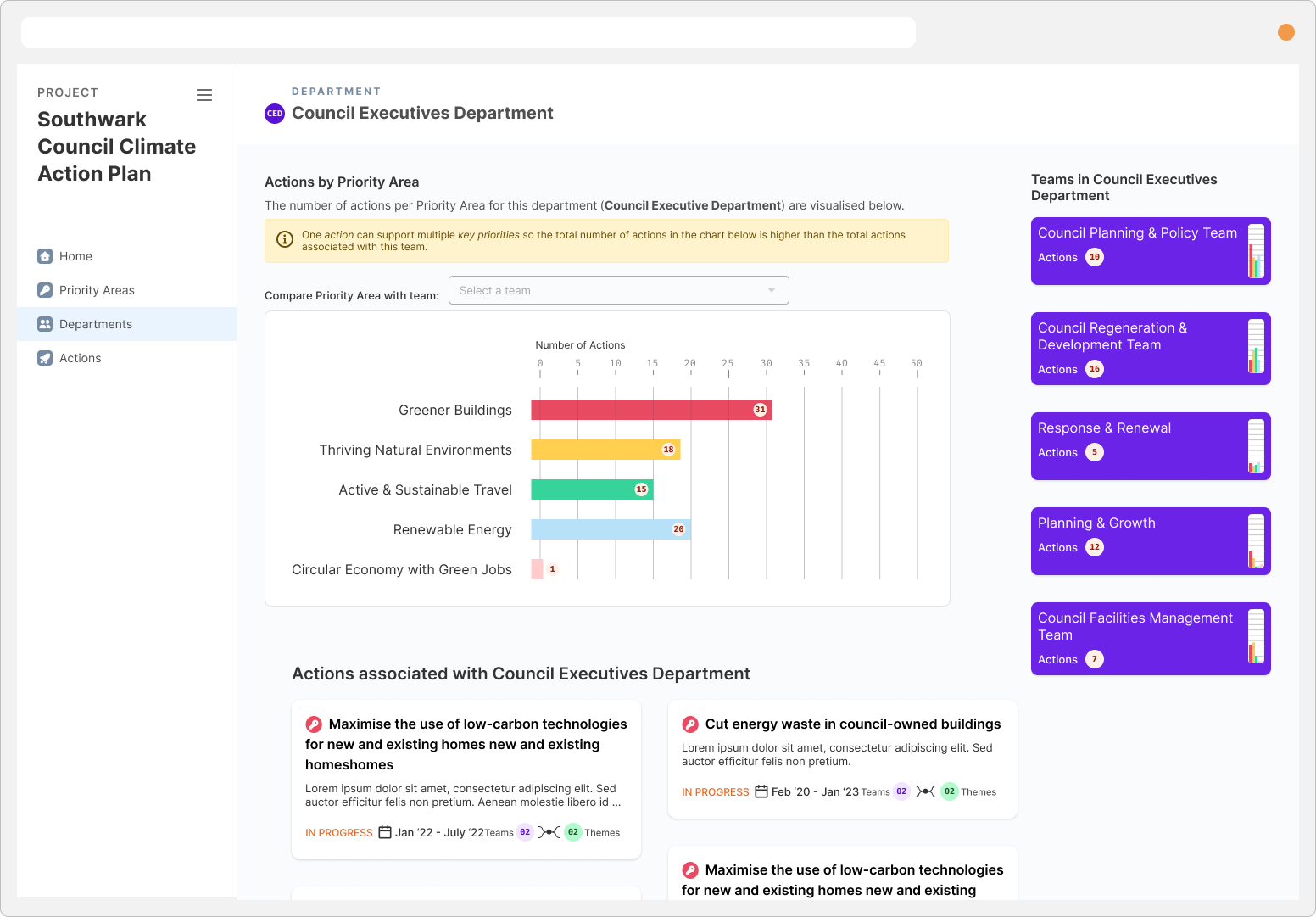The image size is (1316, 917).
Task: Click the key icon on Cut energy waste card
Action: coord(690,724)
